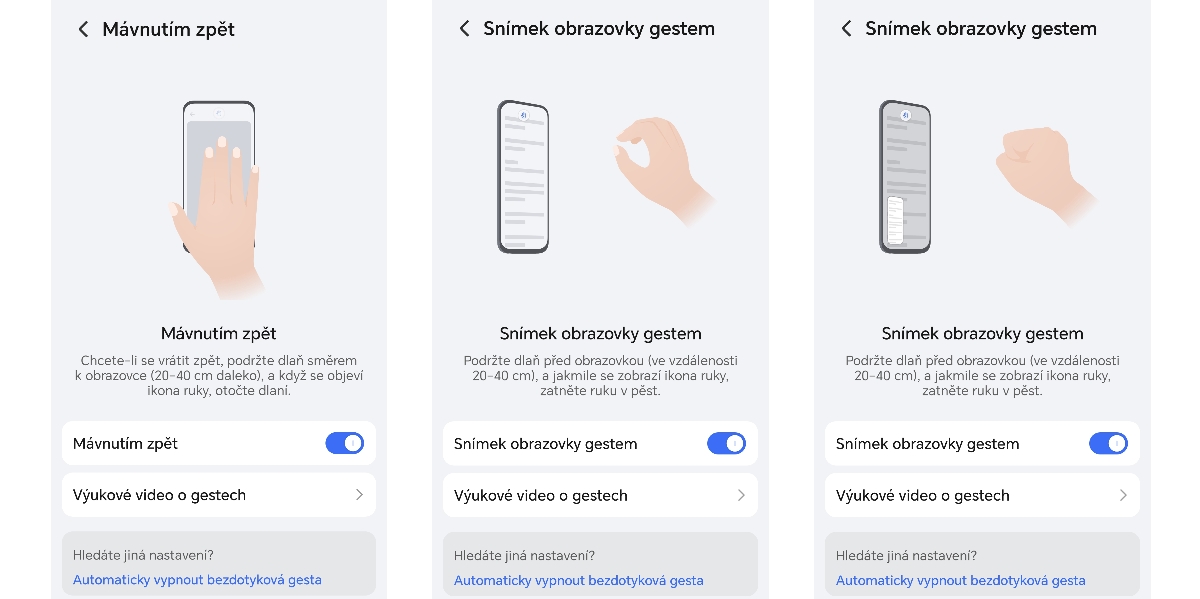Screen dimensions: 1200x599
Task: Tap the Mávnutím zpět description text about rotating palm
Action: click(219, 375)
